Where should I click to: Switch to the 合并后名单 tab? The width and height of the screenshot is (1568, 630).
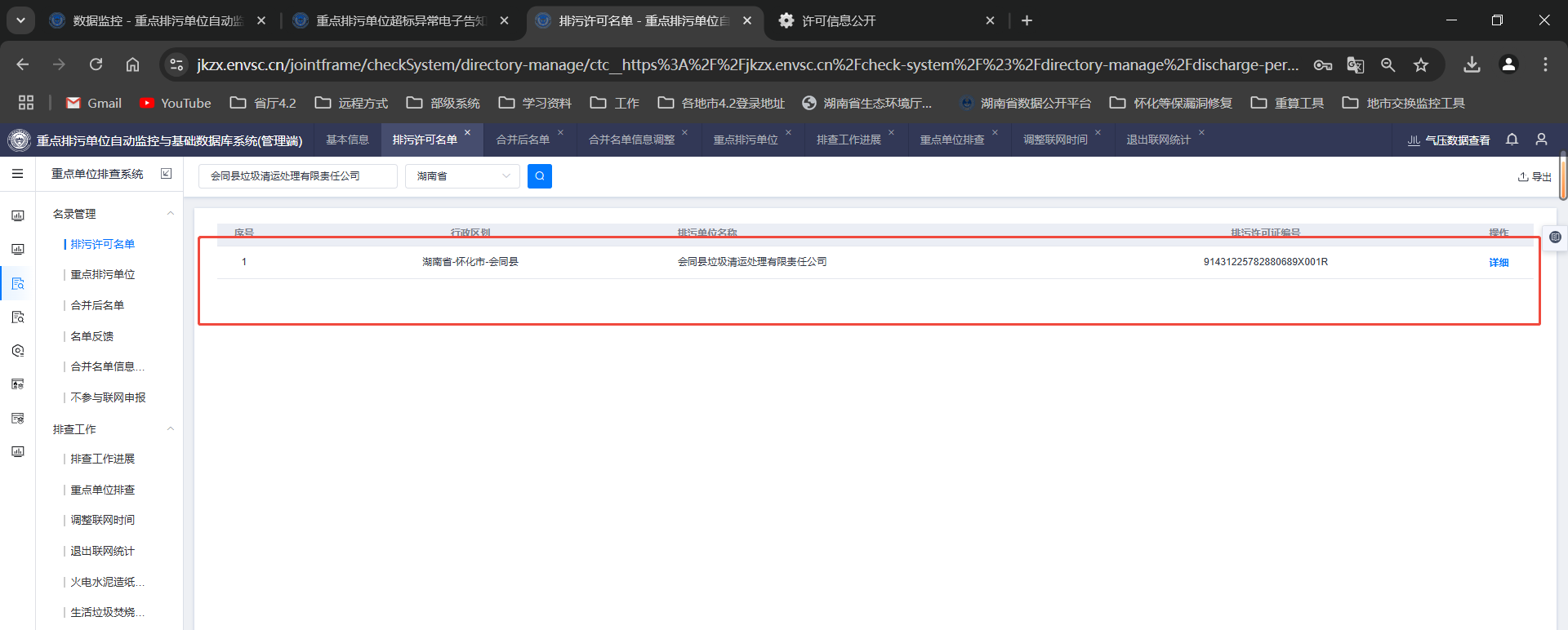click(523, 140)
